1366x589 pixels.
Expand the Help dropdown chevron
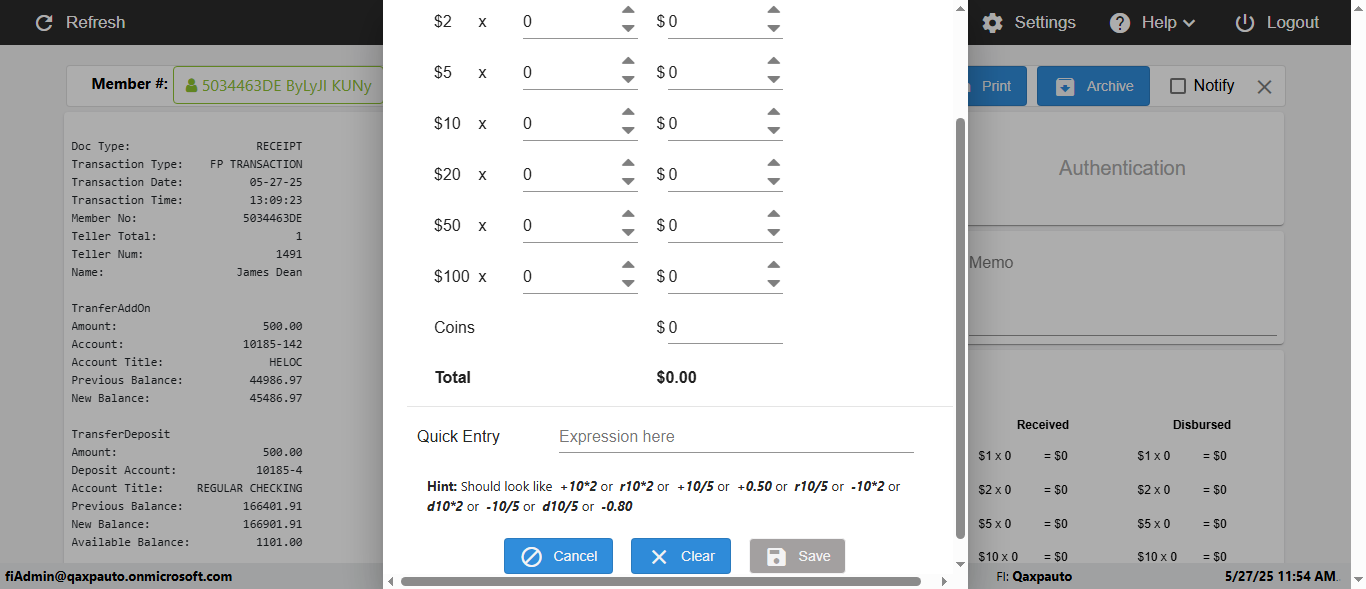tap(1189, 23)
